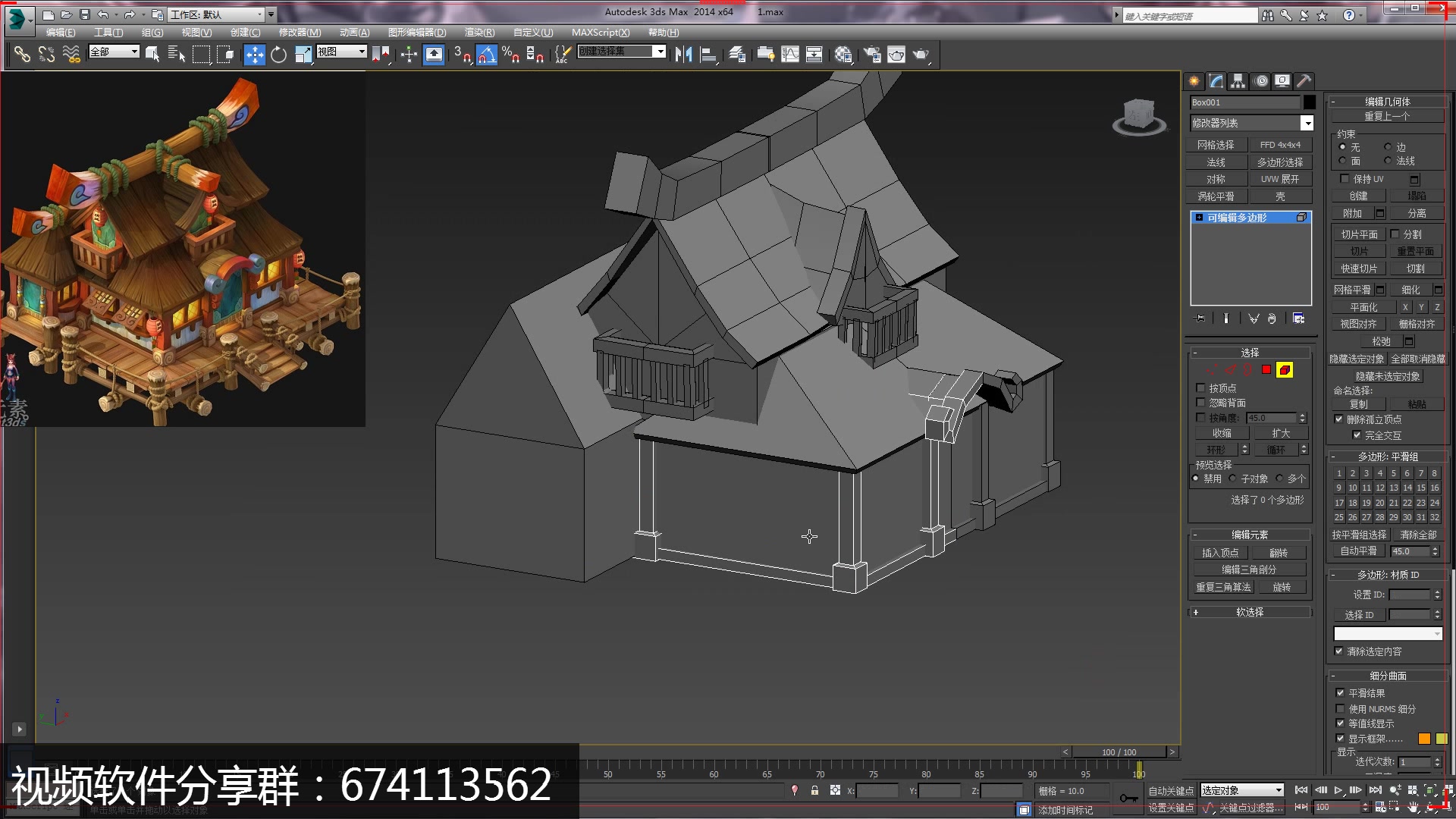Click Pin Stack icon under modifier stack
1456x819 pixels.
click(x=1200, y=318)
